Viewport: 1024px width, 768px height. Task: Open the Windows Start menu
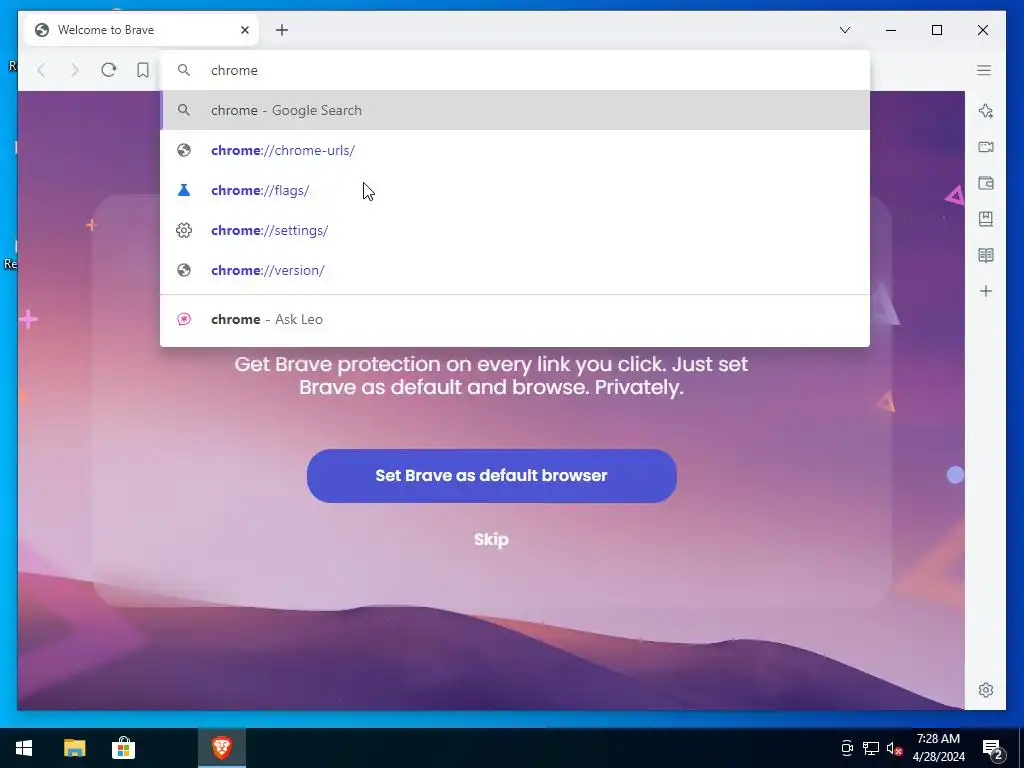pyautogui.click(x=24, y=748)
